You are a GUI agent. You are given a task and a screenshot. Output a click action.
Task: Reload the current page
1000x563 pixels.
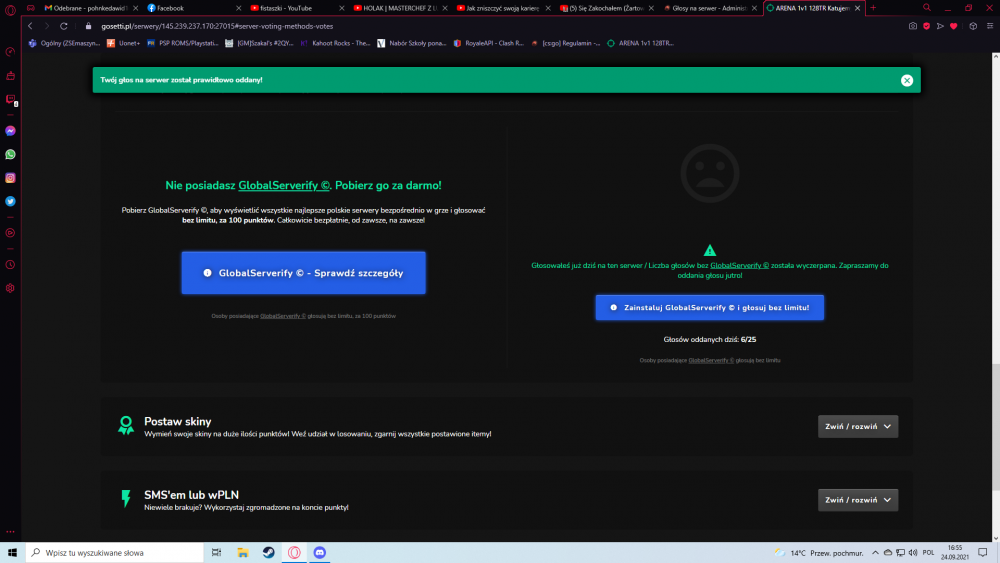tap(64, 26)
